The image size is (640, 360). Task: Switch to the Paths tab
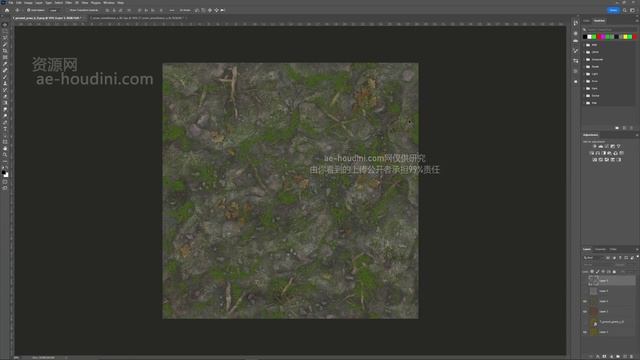[613, 249]
